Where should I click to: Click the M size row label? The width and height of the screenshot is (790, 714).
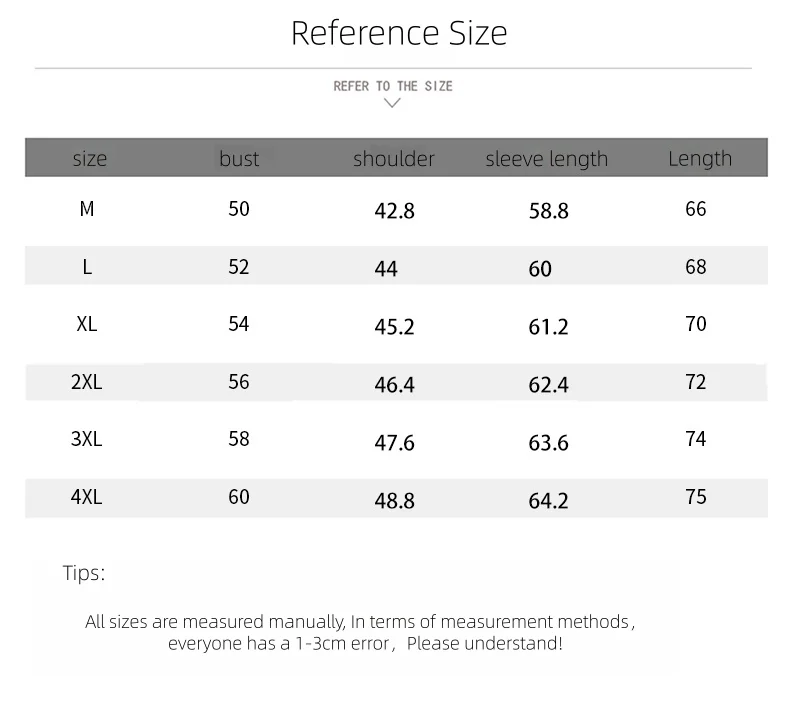coord(87,209)
